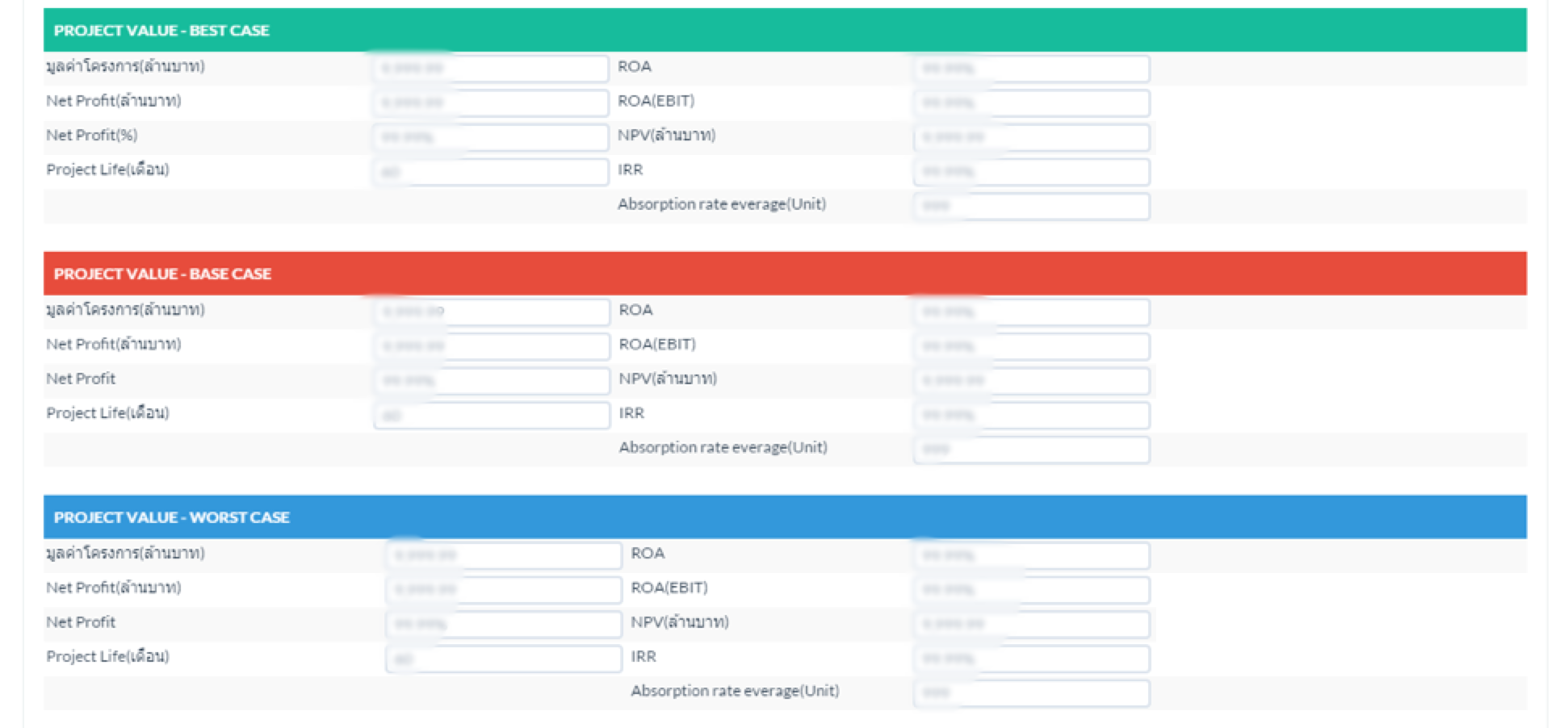Click Base Case Absorption rate everage field
This screenshot has height=728, width=1568.
coord(1031,450)
